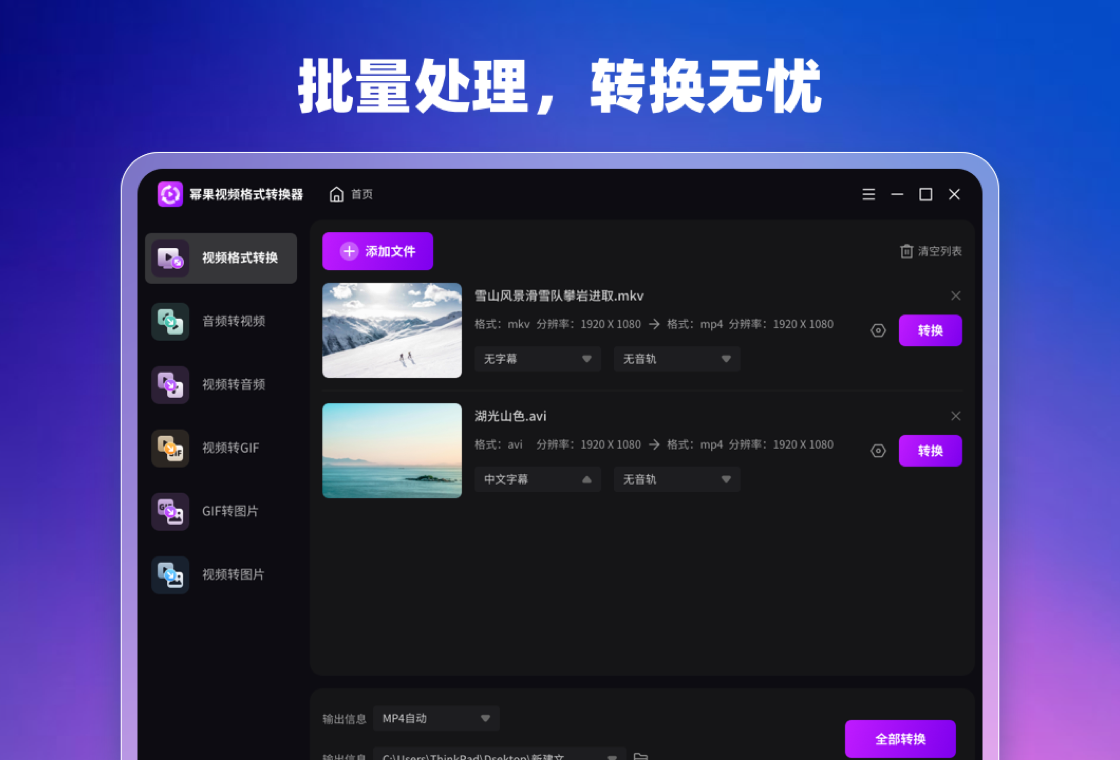Click the 幂果视频格式转换器 app logo
This screenshot has width=1120, height=760.
[170, 194]
